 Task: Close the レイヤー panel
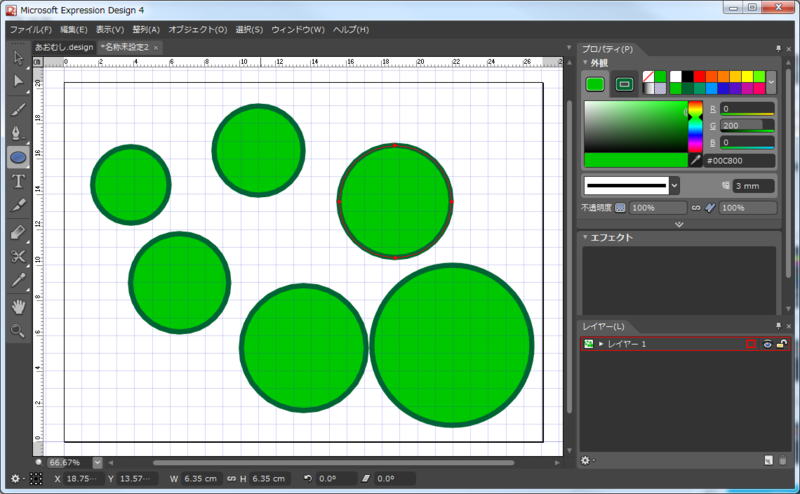coord(789,326)
